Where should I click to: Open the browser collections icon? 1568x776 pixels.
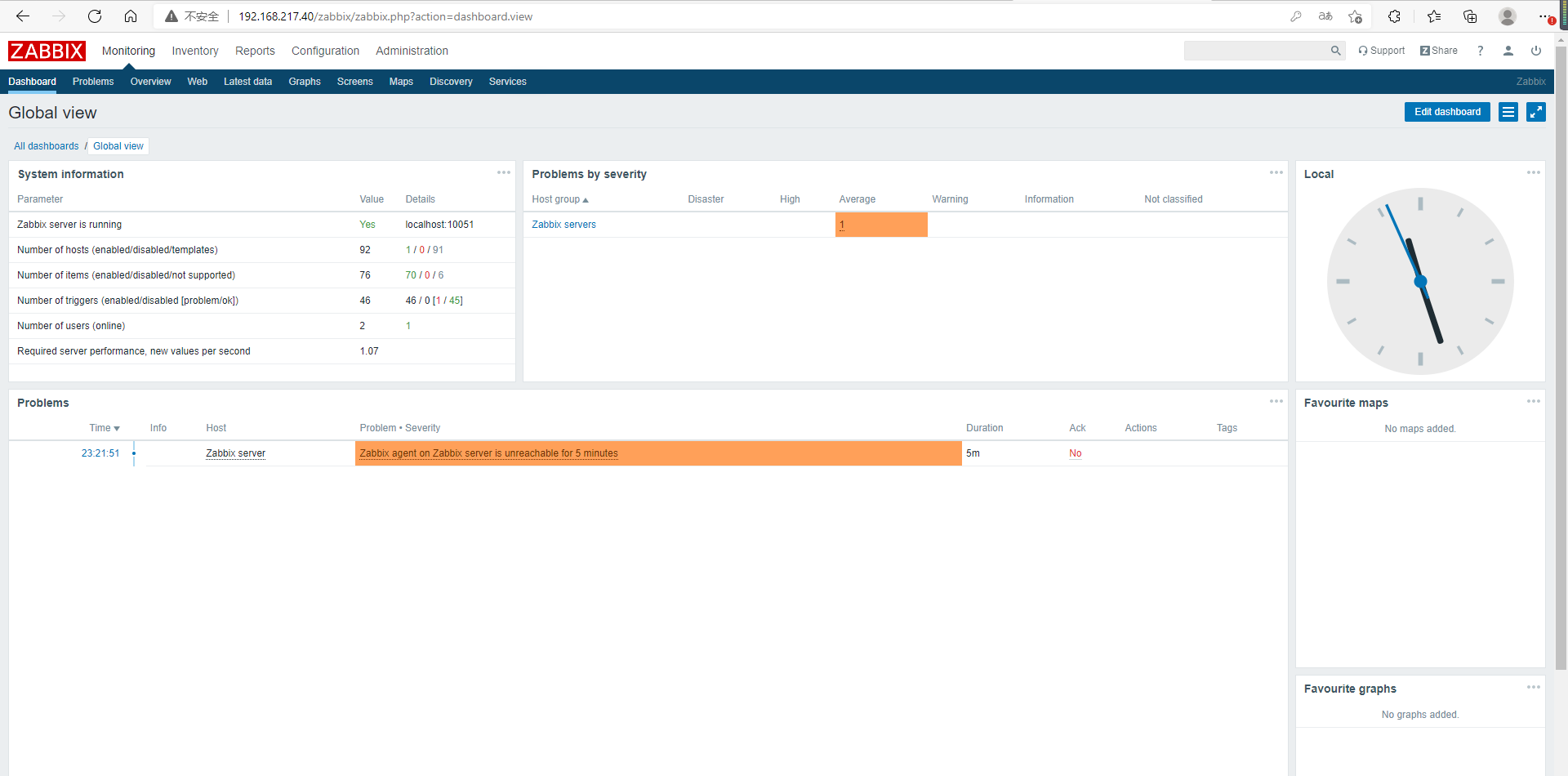pyautogui.click(x=1470, y=16)
